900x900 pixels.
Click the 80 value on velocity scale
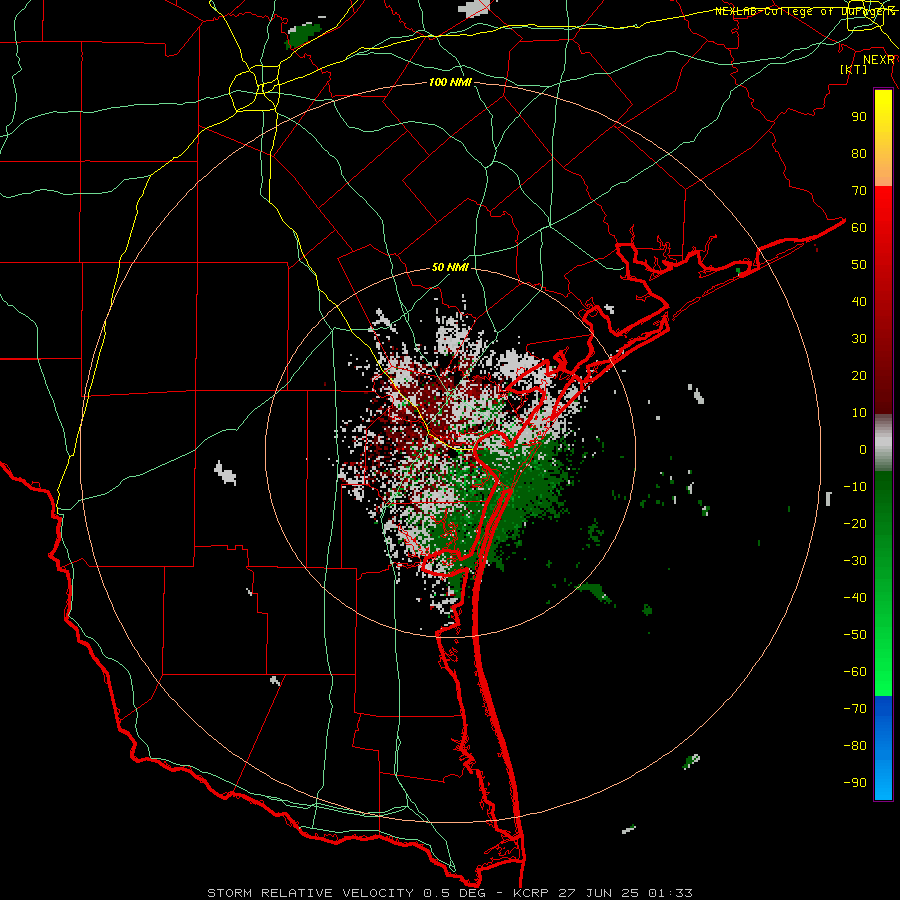pos(859,153)
